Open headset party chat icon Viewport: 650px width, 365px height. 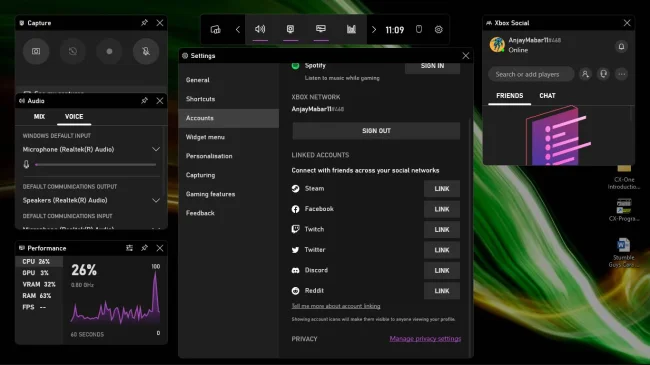point(603,74)
